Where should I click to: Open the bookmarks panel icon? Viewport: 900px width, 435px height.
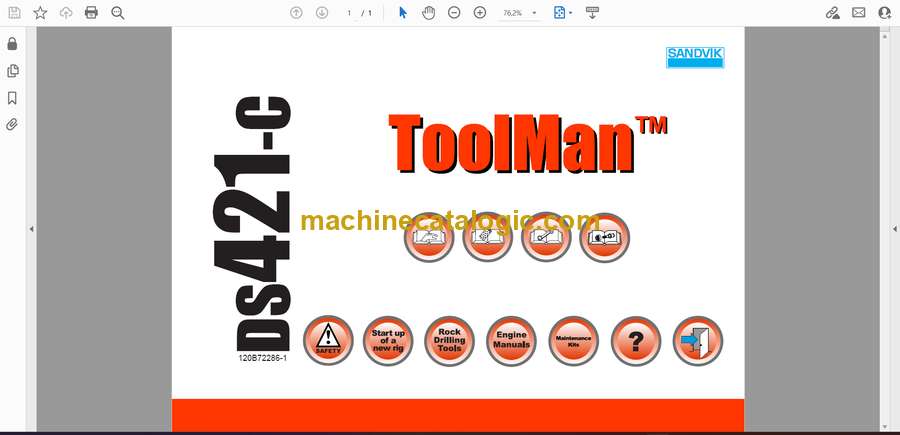click(12, 98)
